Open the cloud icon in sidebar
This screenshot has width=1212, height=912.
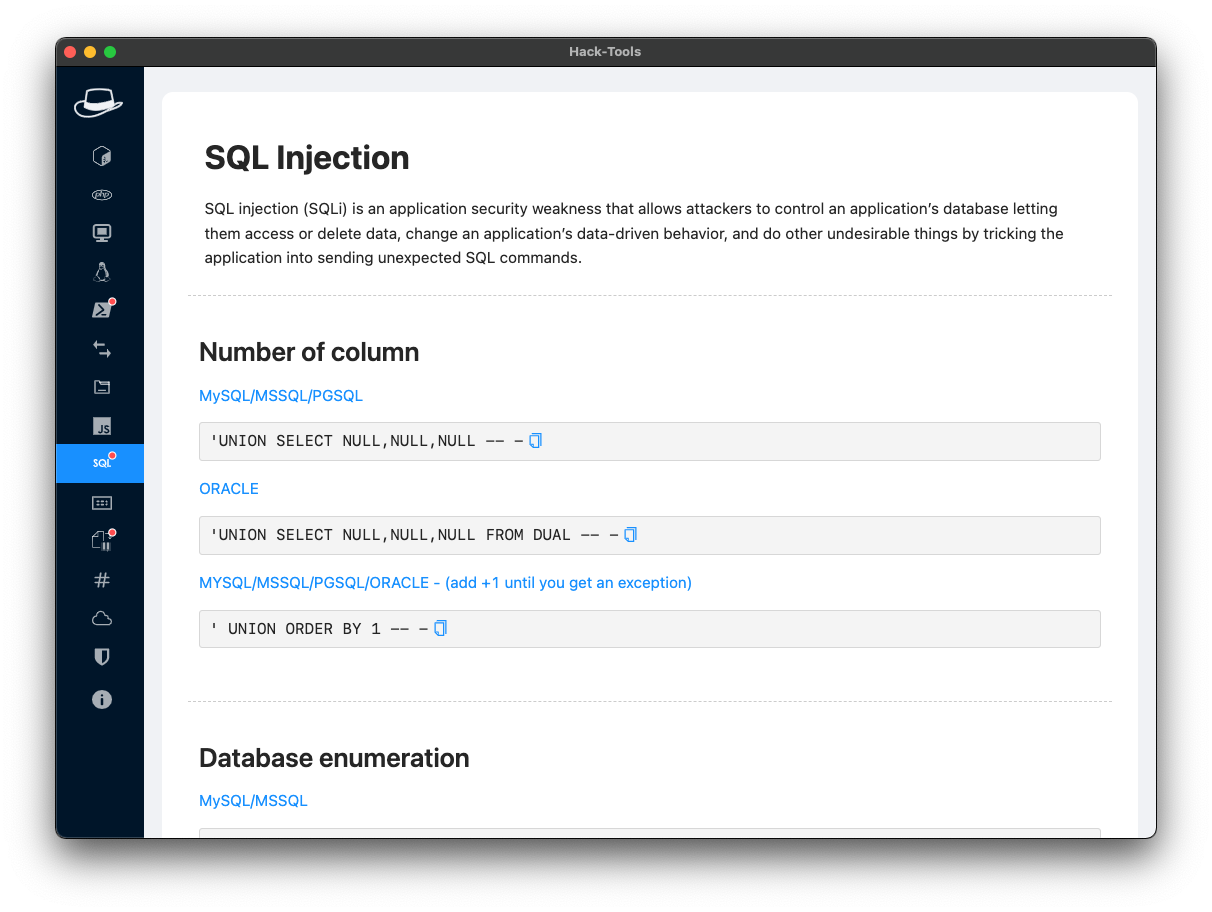coord(101,618)
